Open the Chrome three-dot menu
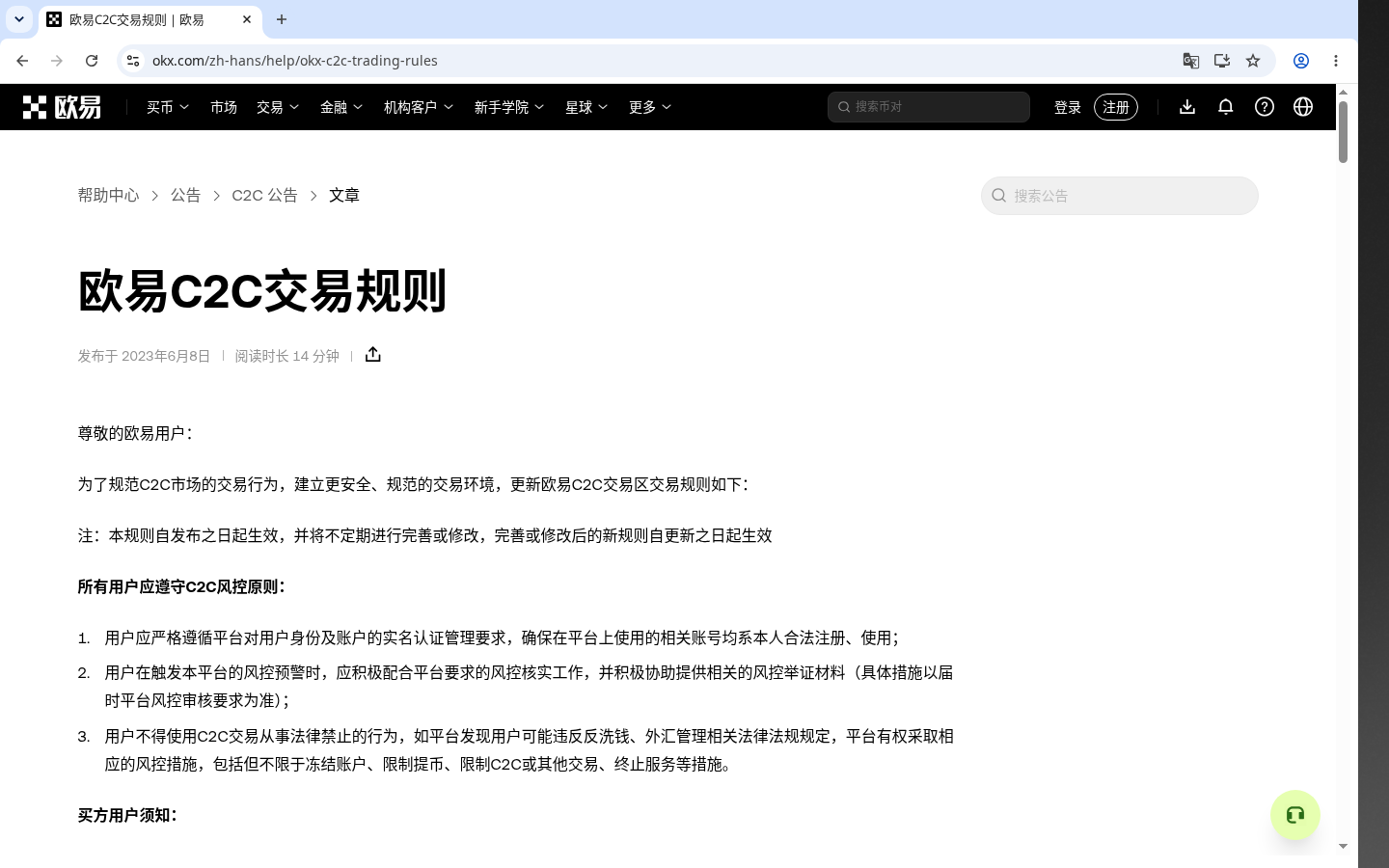The width and height of the screenshot is (1389, 868). [x=1336, y=61]
